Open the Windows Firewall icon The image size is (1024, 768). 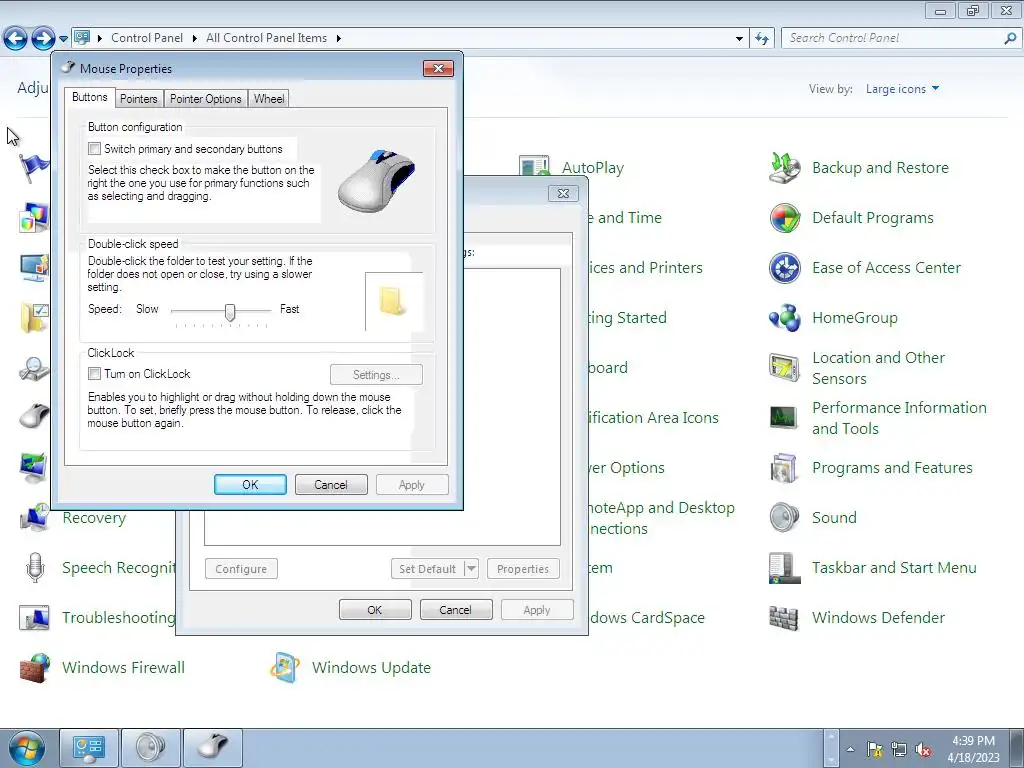click(x=35, y=668)
